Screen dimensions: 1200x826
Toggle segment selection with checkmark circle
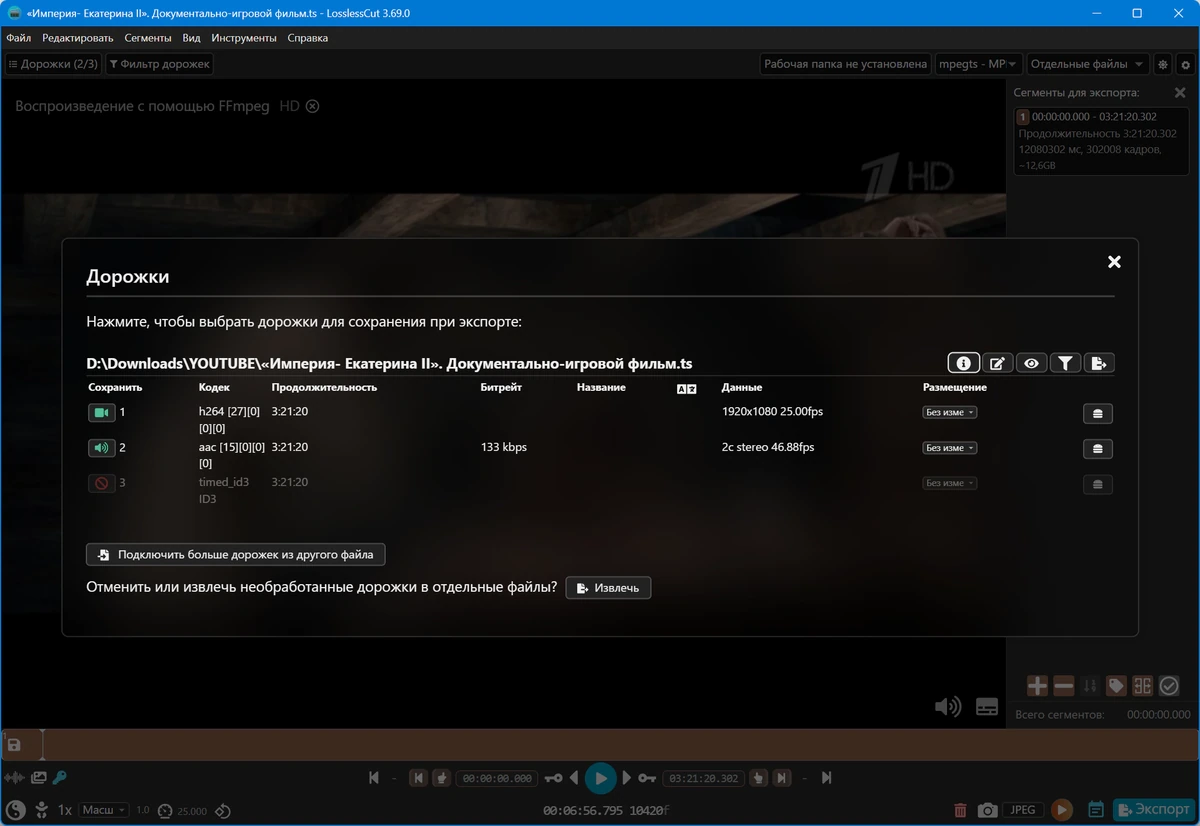pyautogui.click(x=1169, y=686)
